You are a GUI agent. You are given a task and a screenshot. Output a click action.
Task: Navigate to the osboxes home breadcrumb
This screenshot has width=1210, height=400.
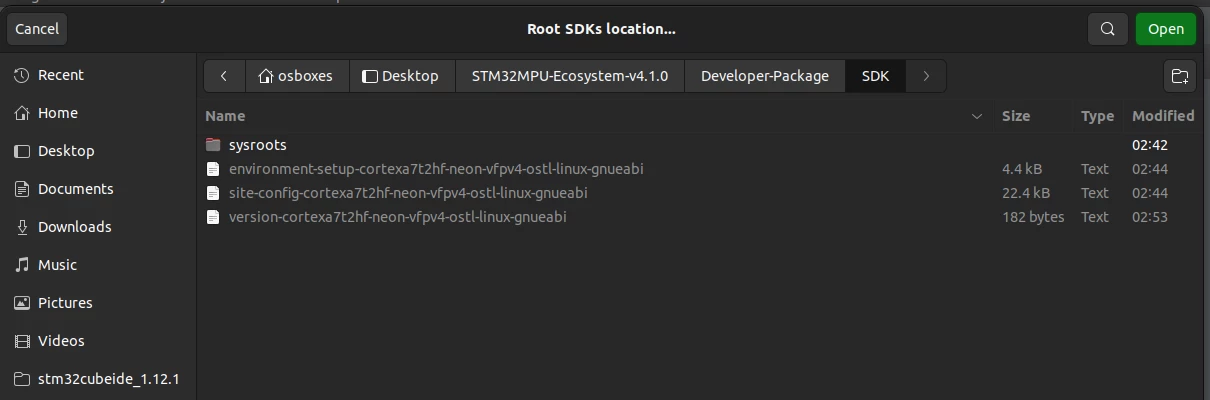[296, 76]
